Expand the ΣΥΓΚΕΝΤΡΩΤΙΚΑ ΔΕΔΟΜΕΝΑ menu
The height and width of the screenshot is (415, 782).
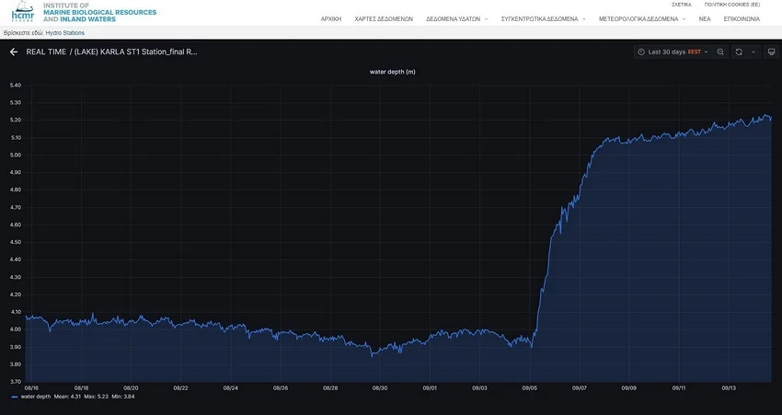542,19
